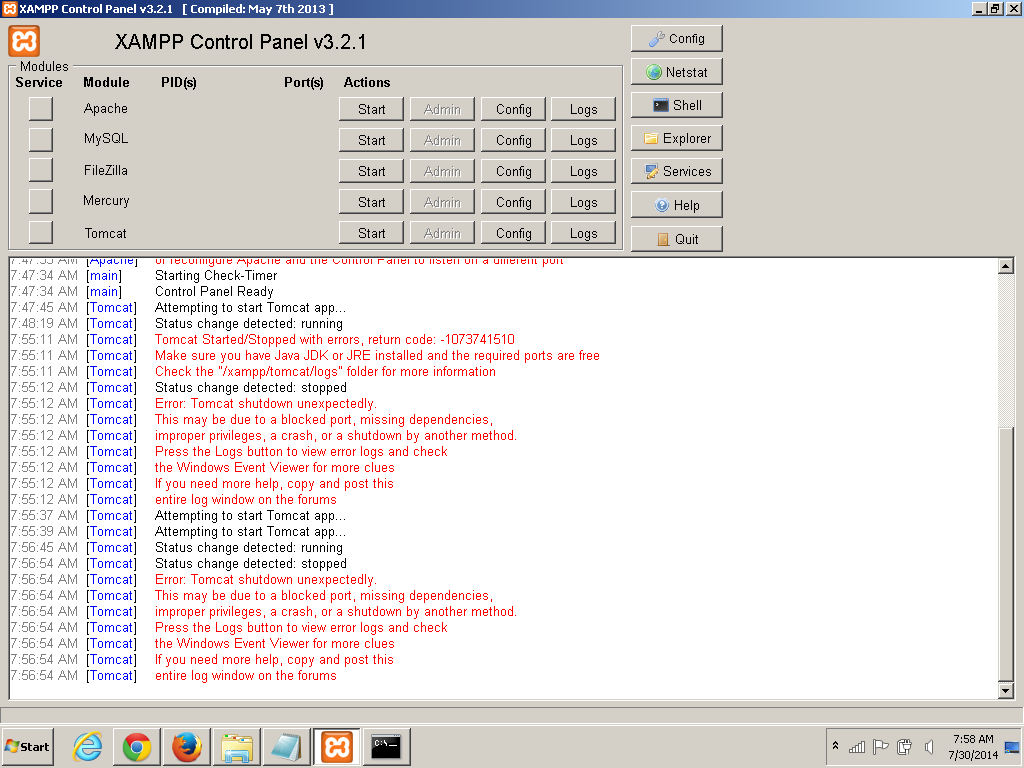Open Firefox from the taskbar
The height and width of the screenshot is (768, 1024).
tap(187, 746)
